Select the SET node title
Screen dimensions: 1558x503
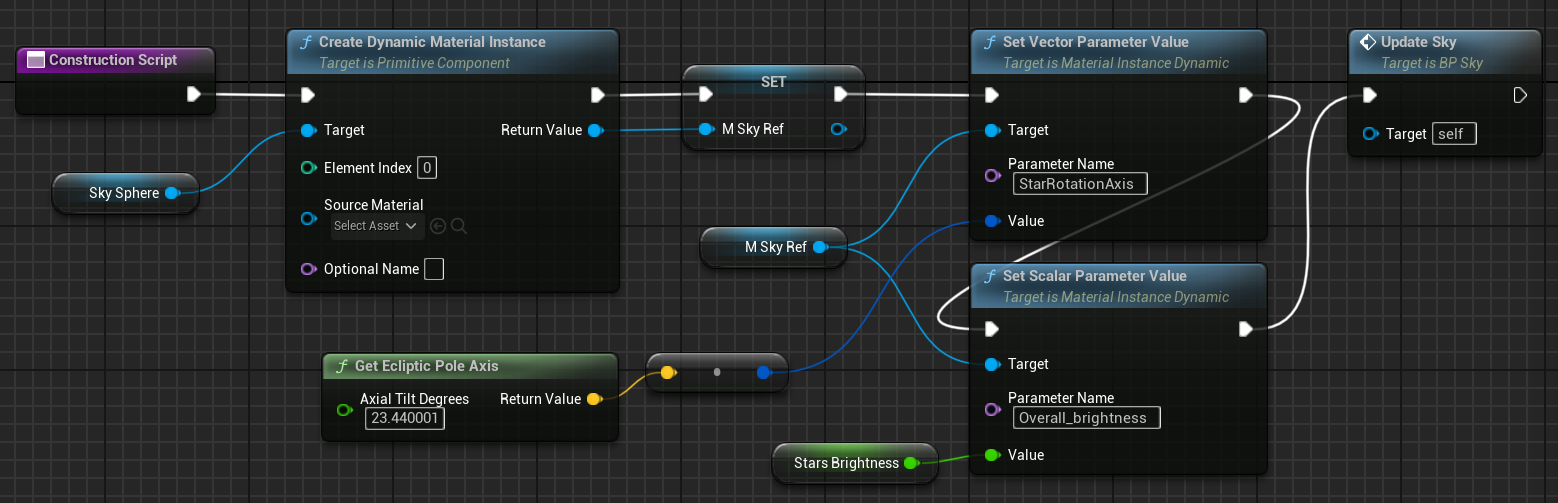773,82
